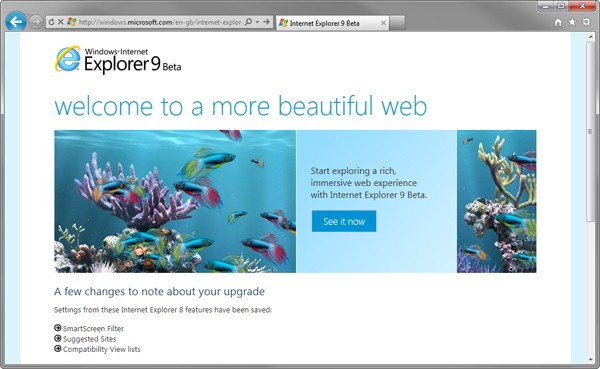Select the Internet Explorer 9 Beta tab
This screenshot has width=600, height=369.
point(332,23)
